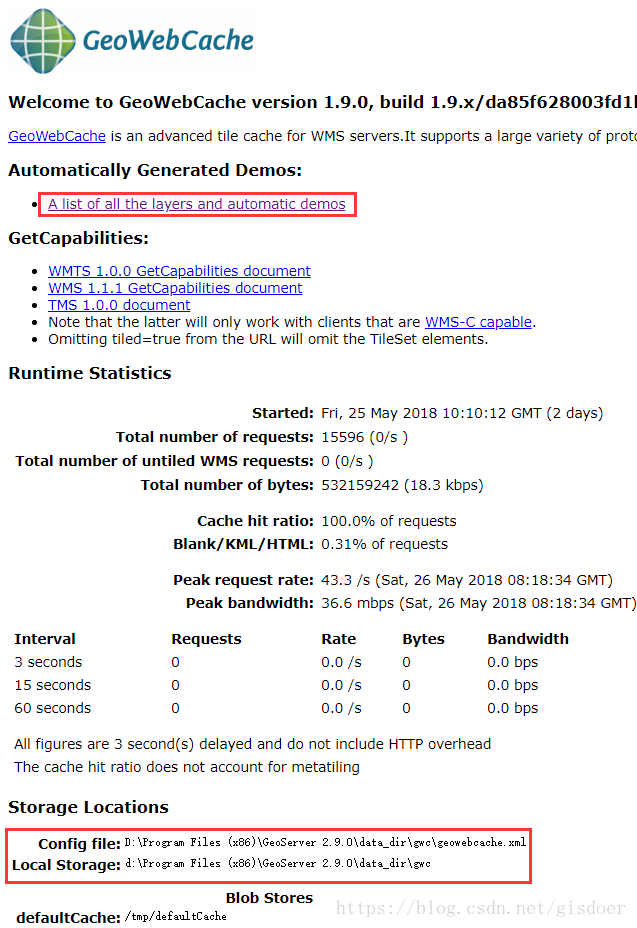The width and height of the screenshot is (637, 928).
Task: Click the Bandwidth column header
Action: point(528,639)
